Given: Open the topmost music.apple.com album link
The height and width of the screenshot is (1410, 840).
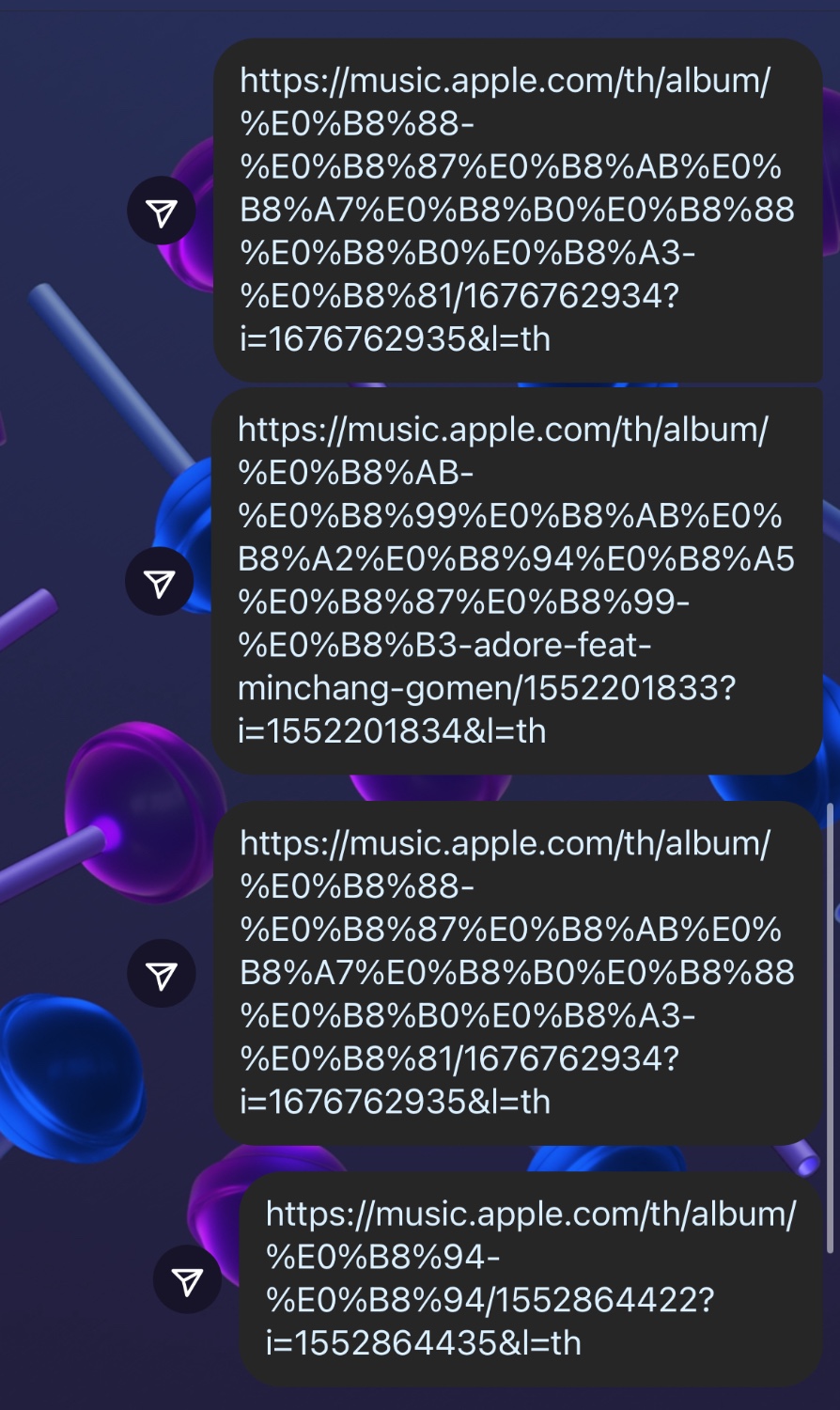Looking at the screenshot, I should click(517, 210).
